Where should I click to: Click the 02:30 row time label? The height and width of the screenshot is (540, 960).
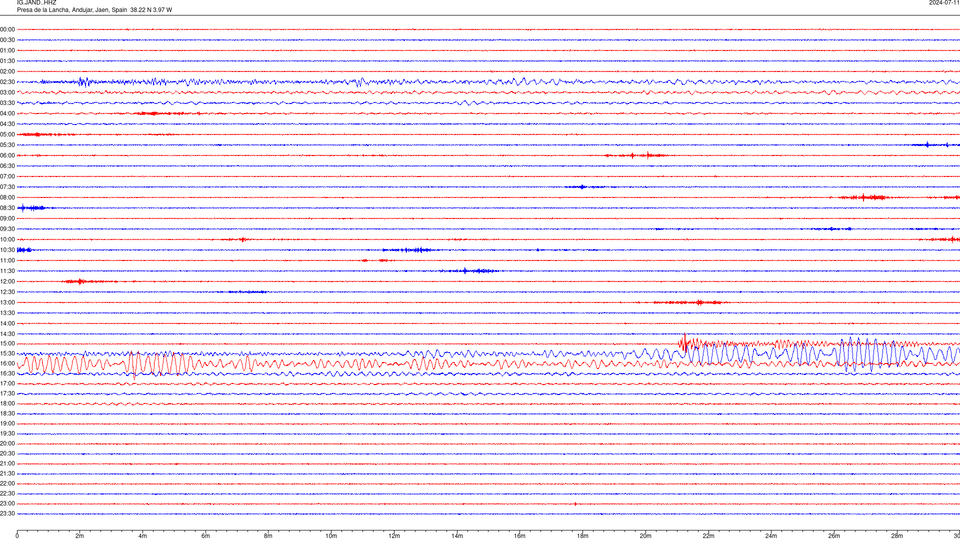click(x=7, y=82)
